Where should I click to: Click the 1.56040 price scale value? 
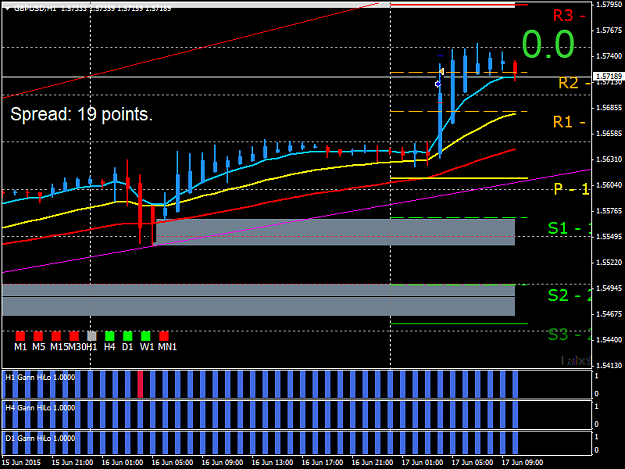point(609,185)
